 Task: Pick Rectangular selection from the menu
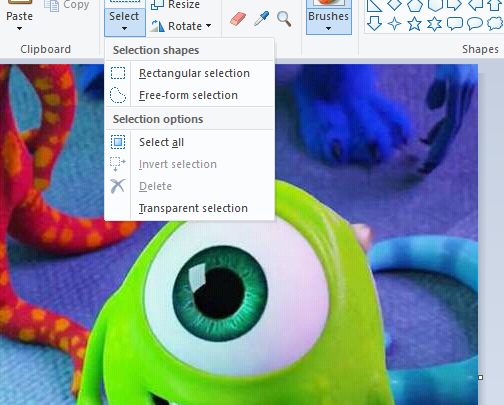(189, 73)
